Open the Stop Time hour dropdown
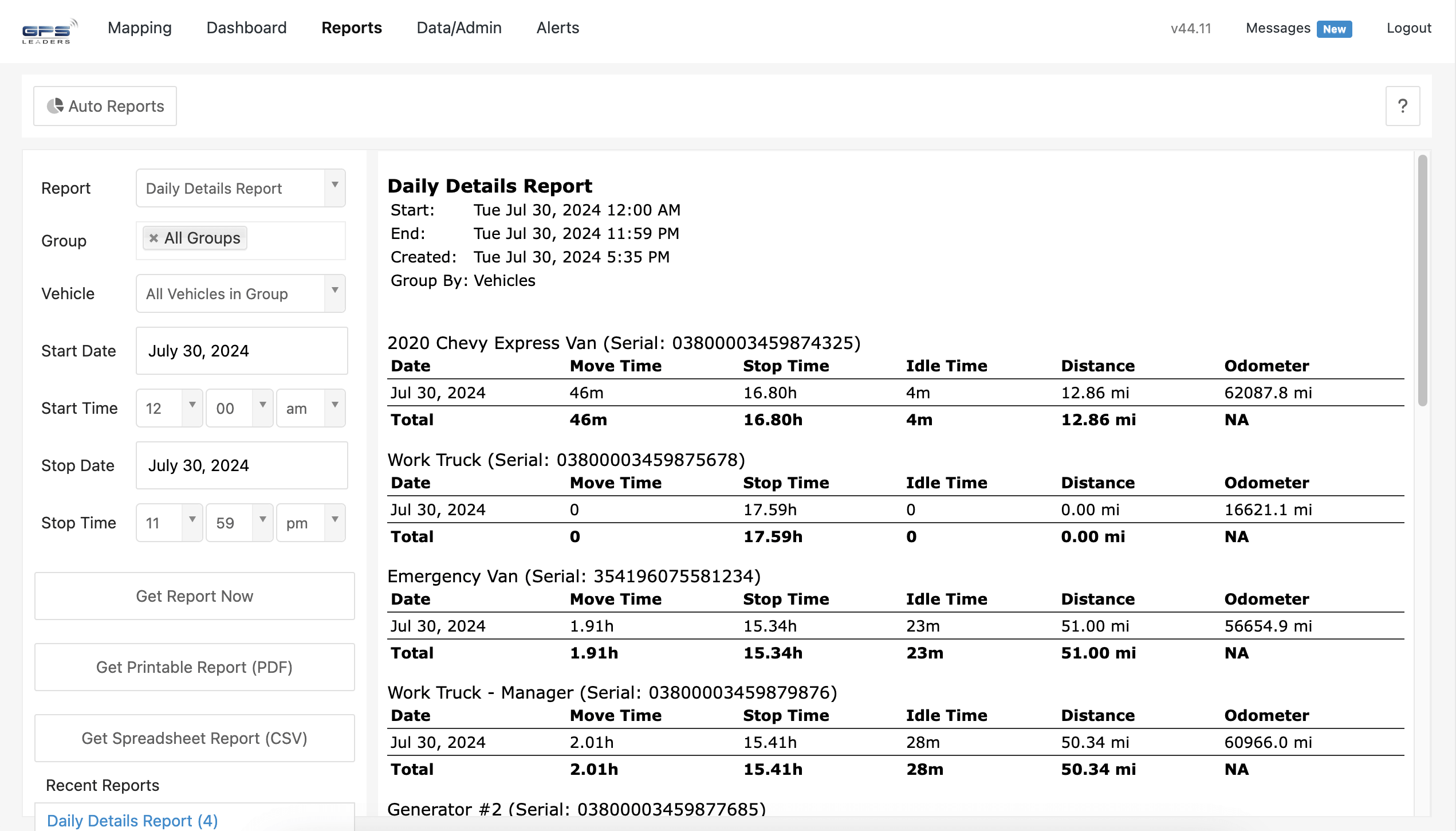 [x=169, y=523]
